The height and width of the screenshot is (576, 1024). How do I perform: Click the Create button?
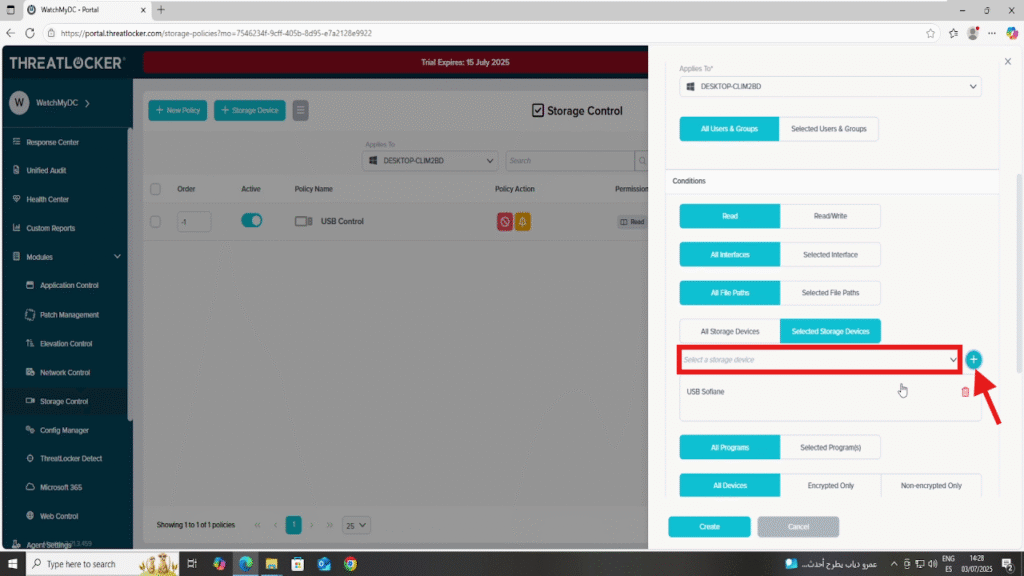tap(709, 527)
